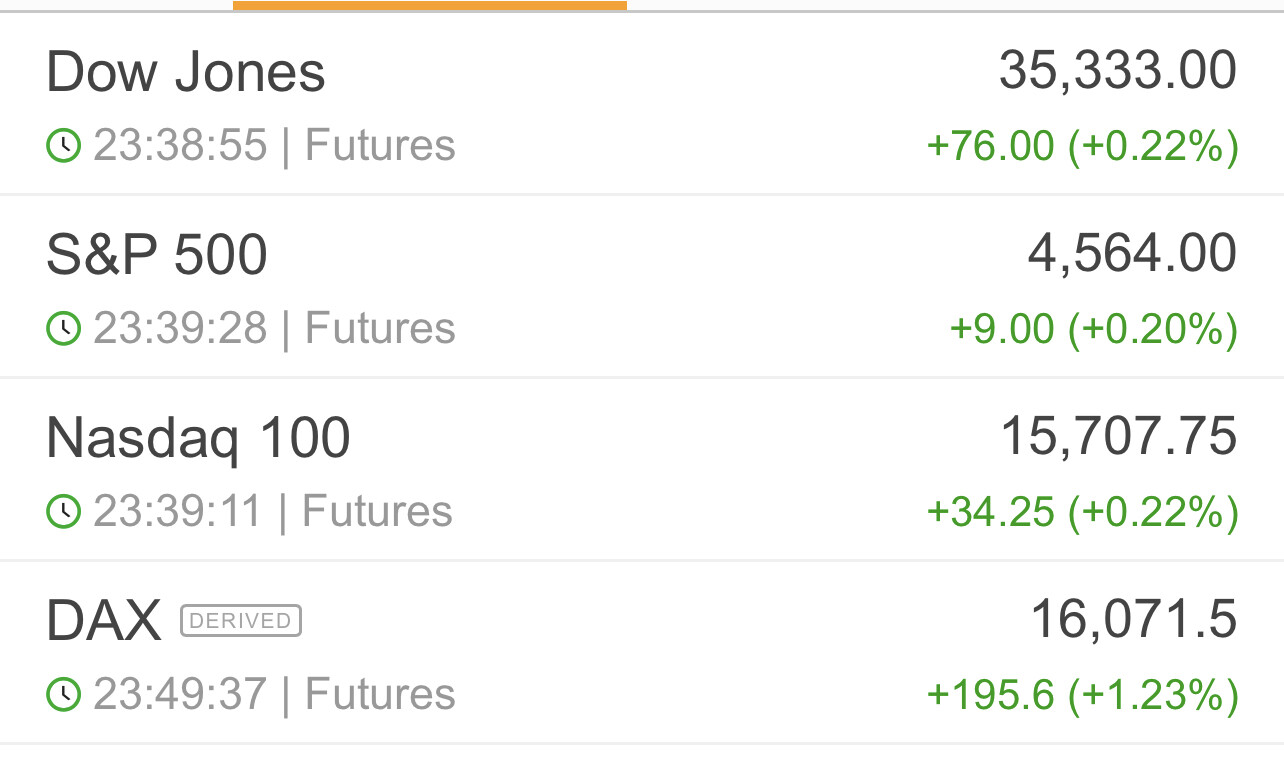
Task: Click the Dow Jones price 35,333.00
Action: [1118, 71]
